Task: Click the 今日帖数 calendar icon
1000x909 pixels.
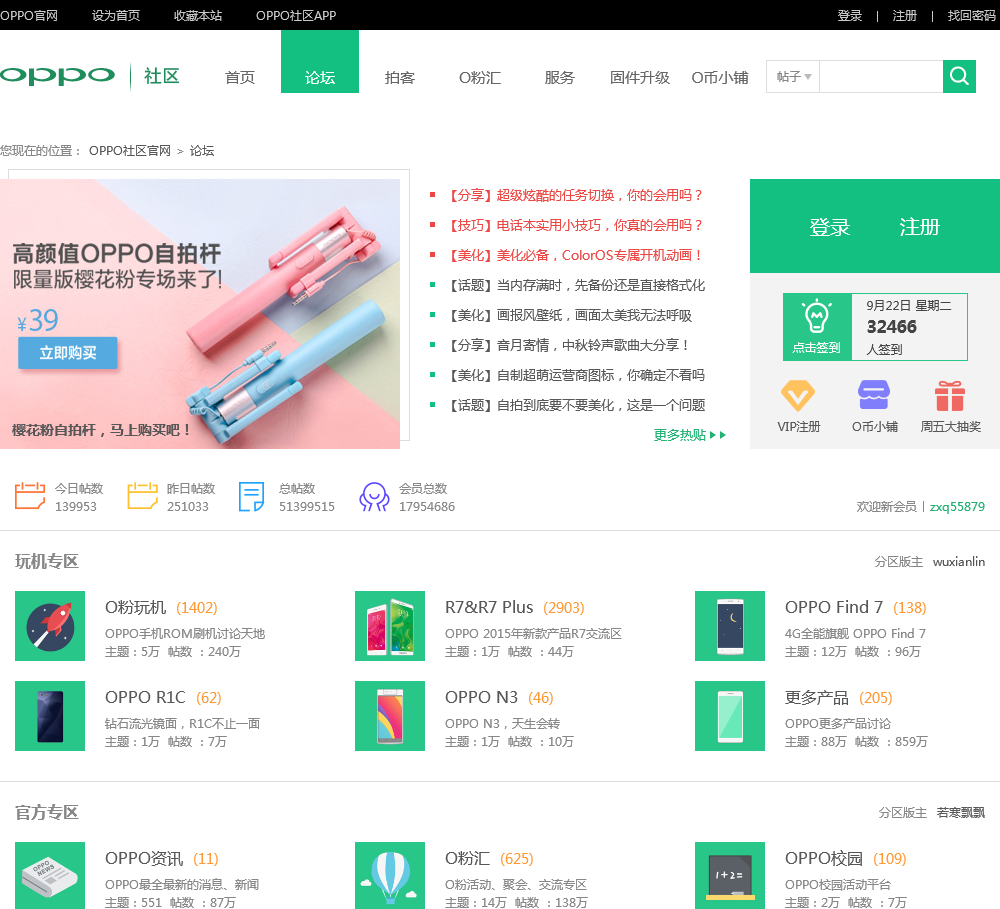Action: pyautogui.click(x=30, y=496)
